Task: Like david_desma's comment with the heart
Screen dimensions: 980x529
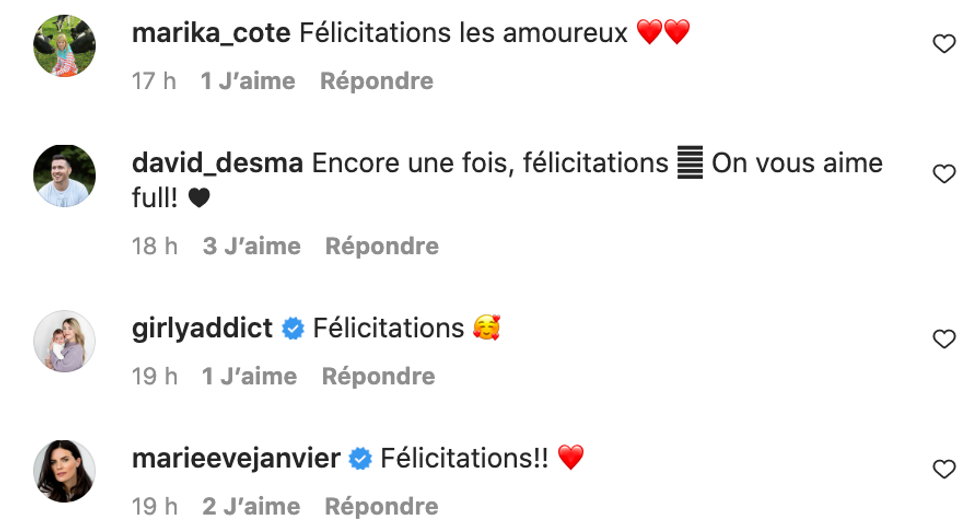Action: point(943,174)
